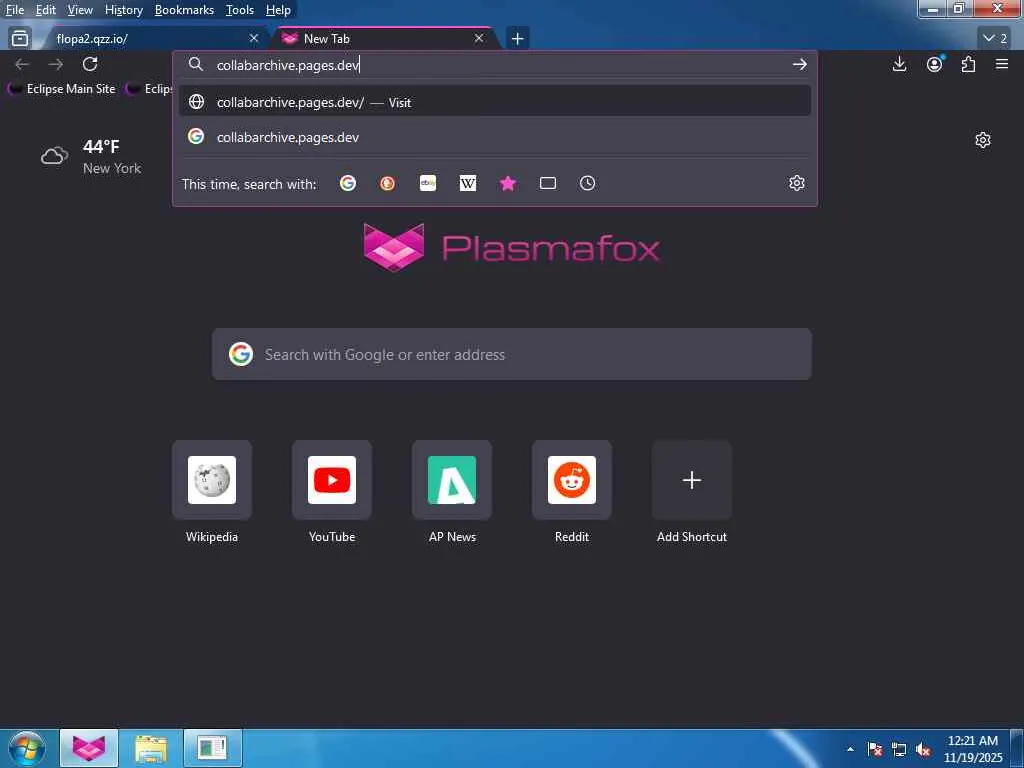Viewport: 1024px width, 768px height.
Task: Close the flopa2.qzz.io tab
Action: [254, 39]
